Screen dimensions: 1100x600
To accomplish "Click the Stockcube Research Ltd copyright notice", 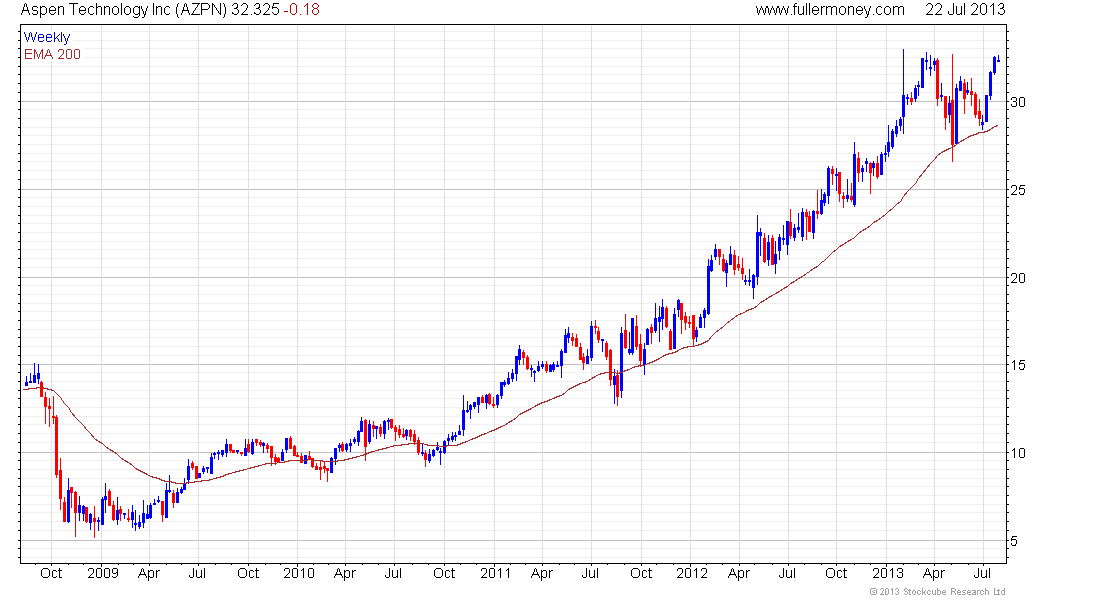I will [x=937, y=592].
